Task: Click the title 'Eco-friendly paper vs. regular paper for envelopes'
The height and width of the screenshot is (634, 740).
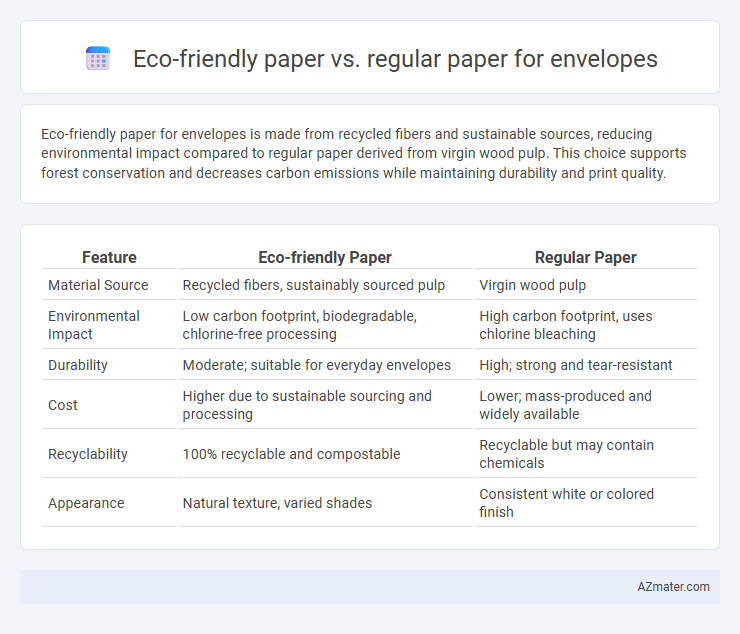Action: coord(395,59)
